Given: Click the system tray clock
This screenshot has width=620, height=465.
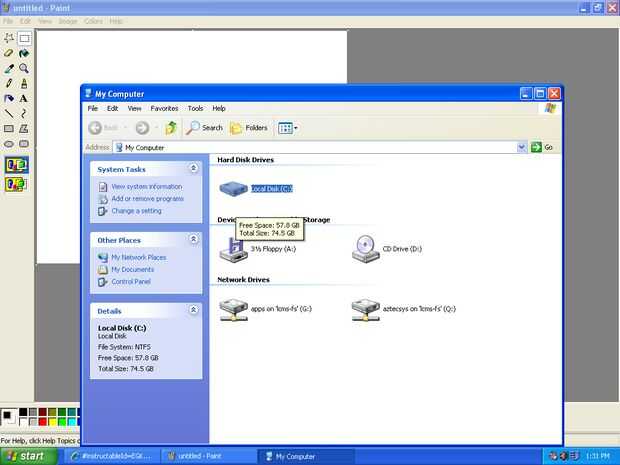Looking at the screenshot, I should click(x=597, y=456).
